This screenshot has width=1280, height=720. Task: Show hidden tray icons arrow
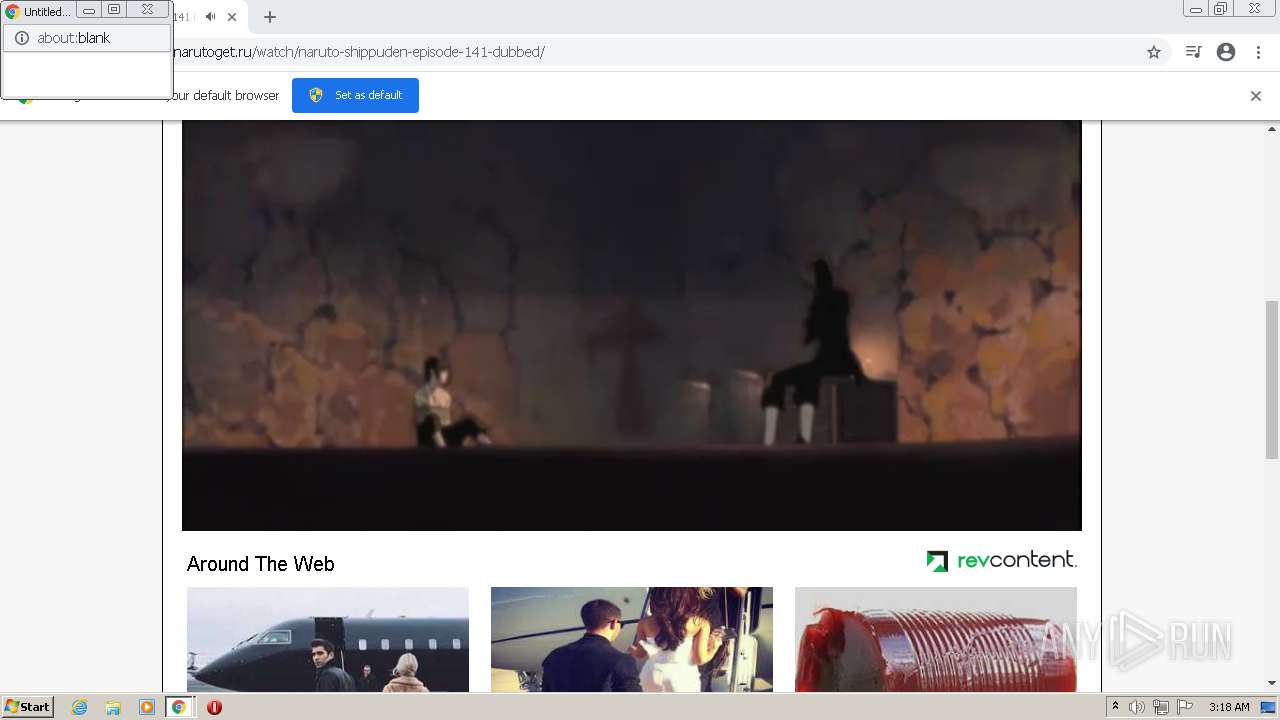pos(1116,707)
